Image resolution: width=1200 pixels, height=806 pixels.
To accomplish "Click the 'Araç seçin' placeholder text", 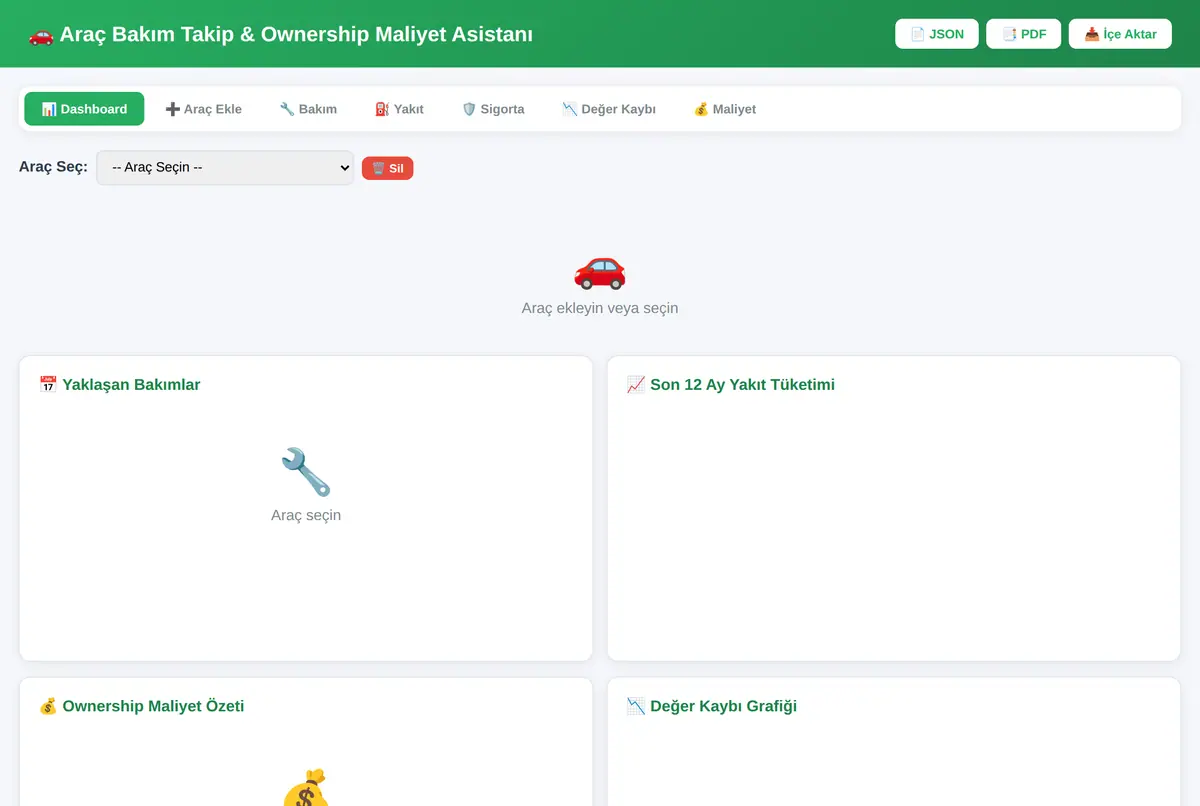I will point(306,515).
